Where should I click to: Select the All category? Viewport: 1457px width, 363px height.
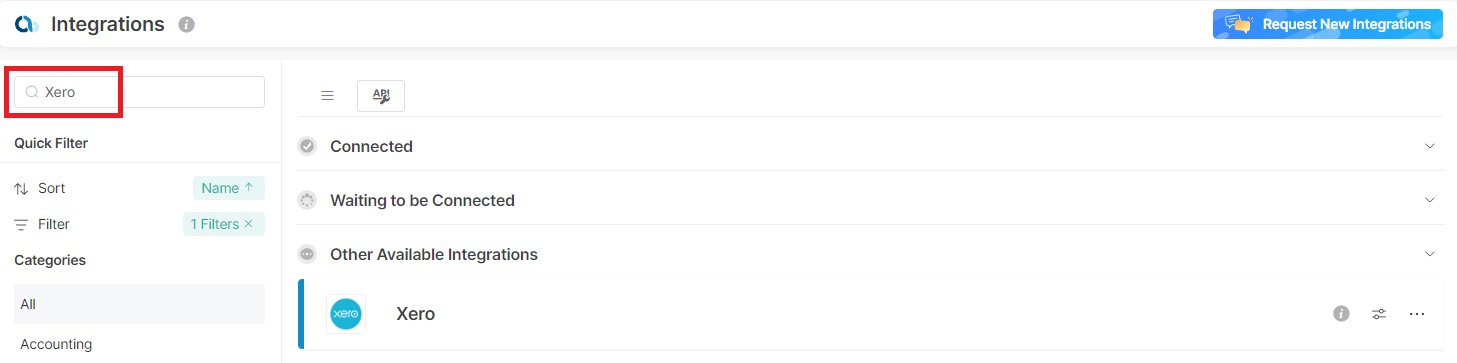tap(139, 304)
